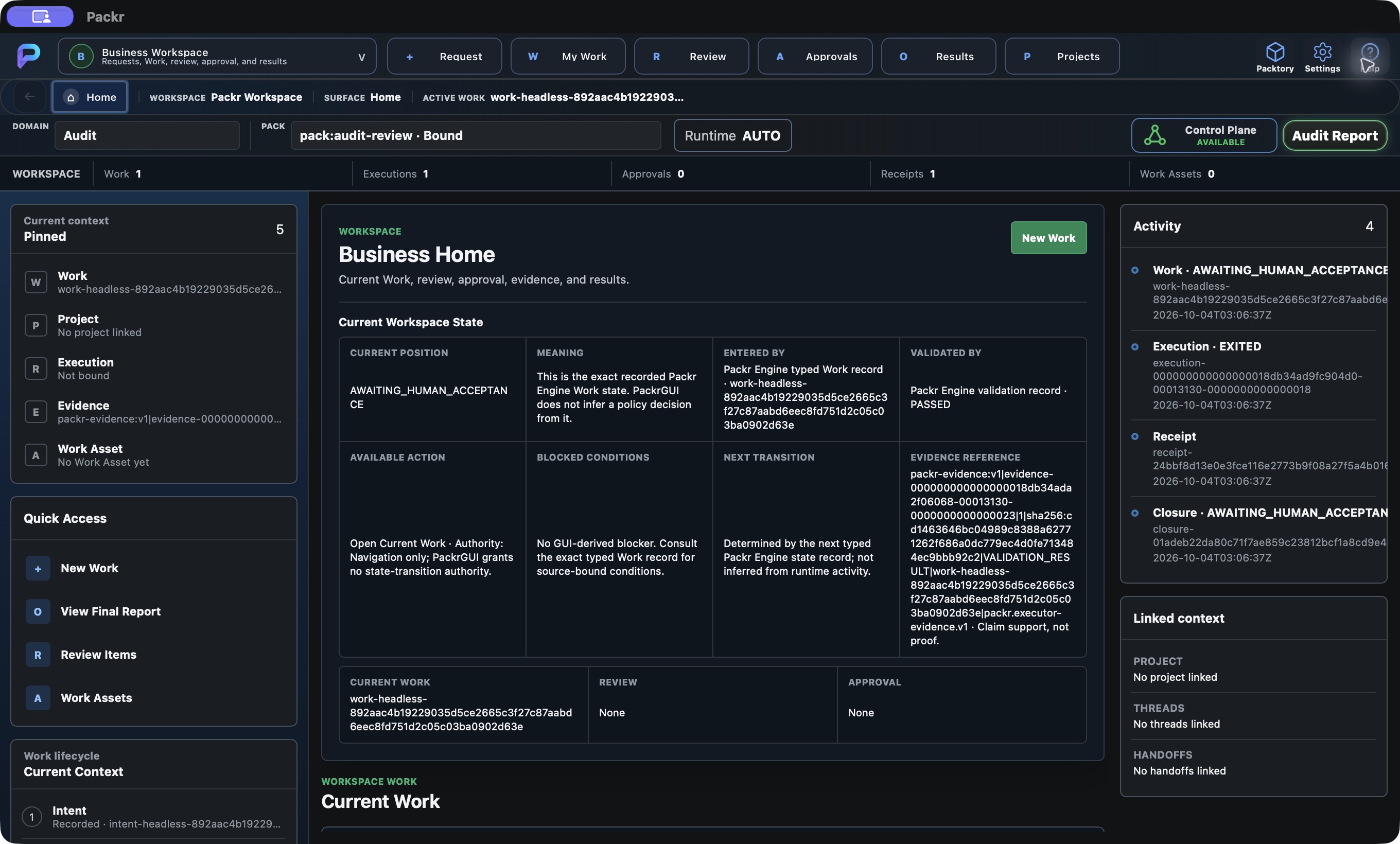Select the Work Assets 0 counter

(1263, 174)
